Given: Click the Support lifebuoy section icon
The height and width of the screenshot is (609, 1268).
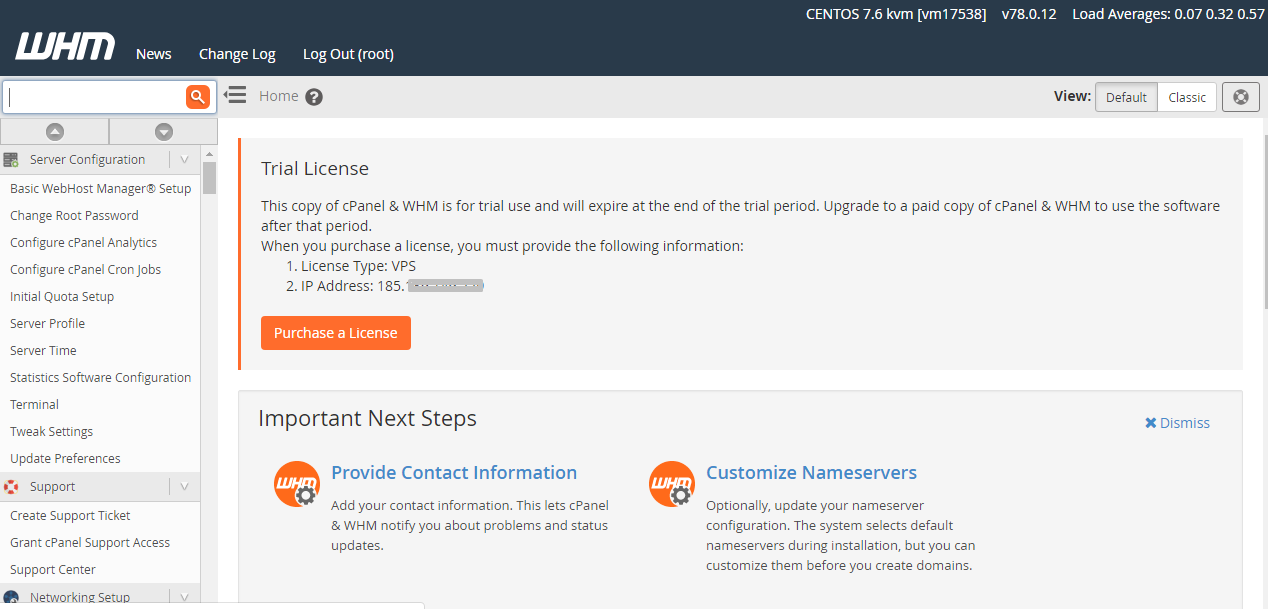Looking at the screenshot, I should click(12, 487).
